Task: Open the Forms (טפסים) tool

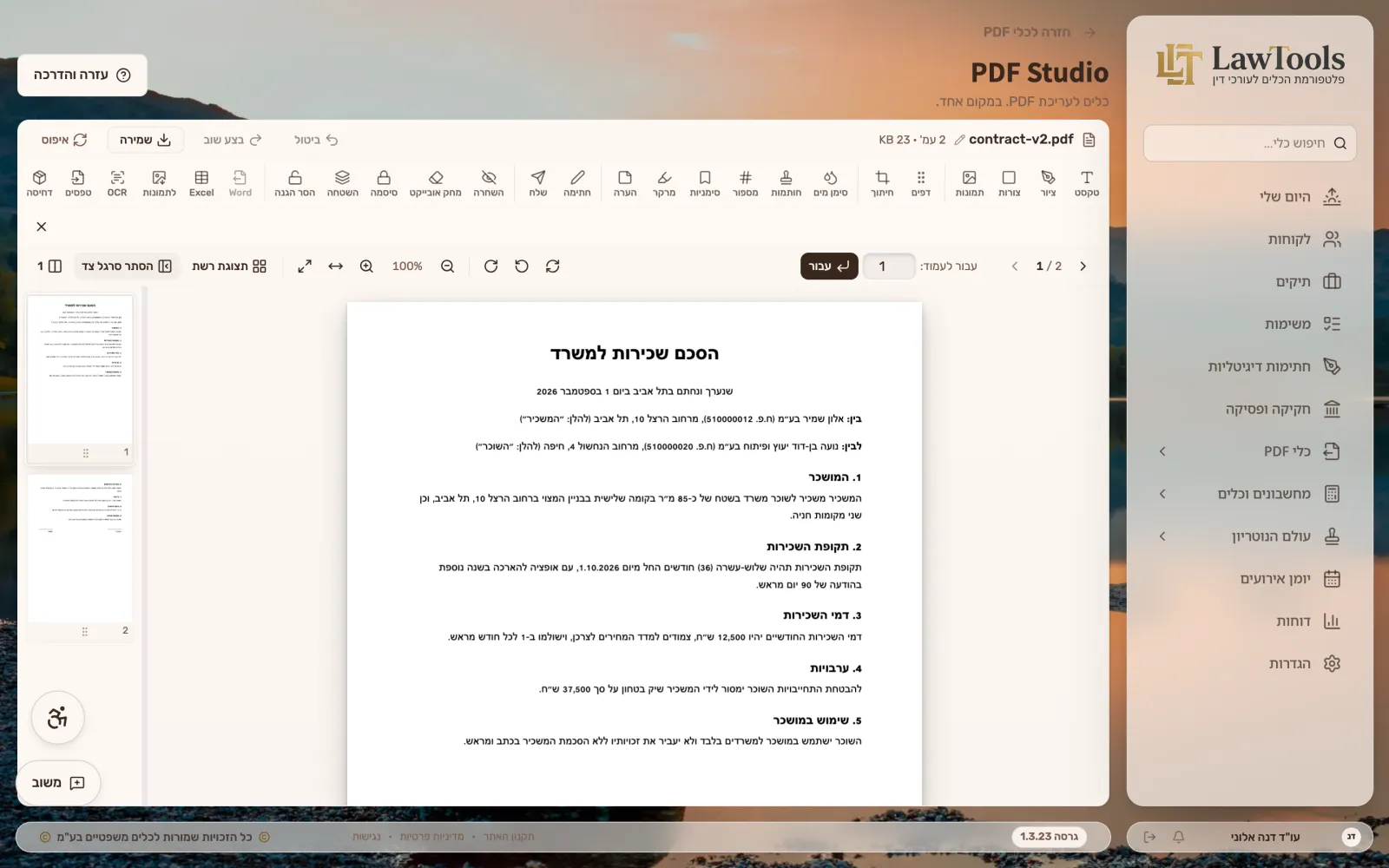Action: click(x=78, y=183)
